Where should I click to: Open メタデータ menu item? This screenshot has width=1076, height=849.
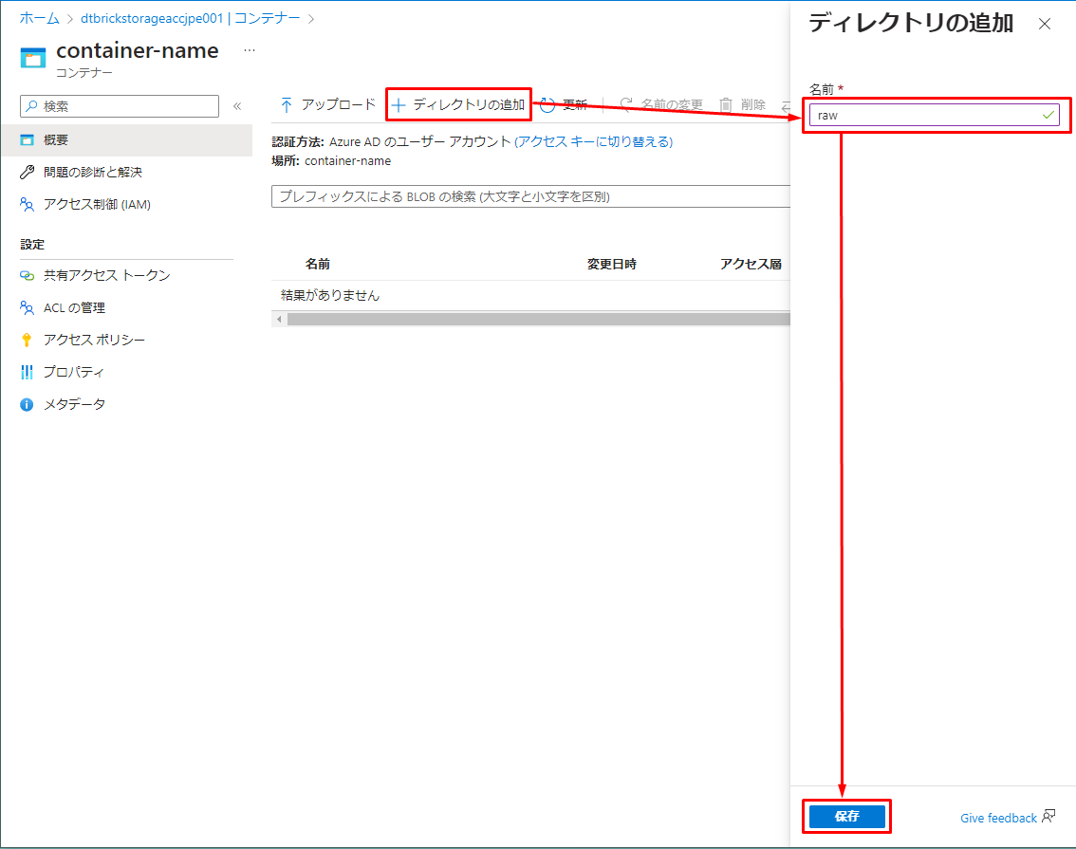click(126, 404)
